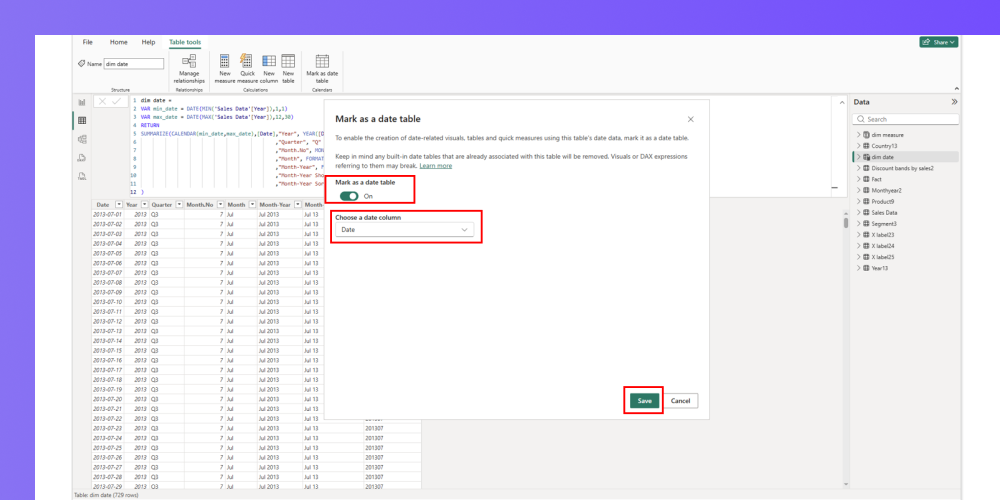Open TMDL view in sidebar
This screenshot has width=1000, height=500.
82,176
